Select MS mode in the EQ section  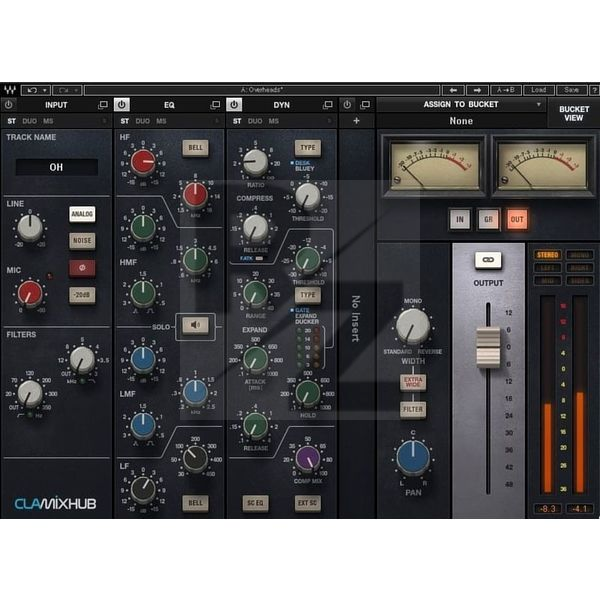pyautogui.click(x=161, y=121)
